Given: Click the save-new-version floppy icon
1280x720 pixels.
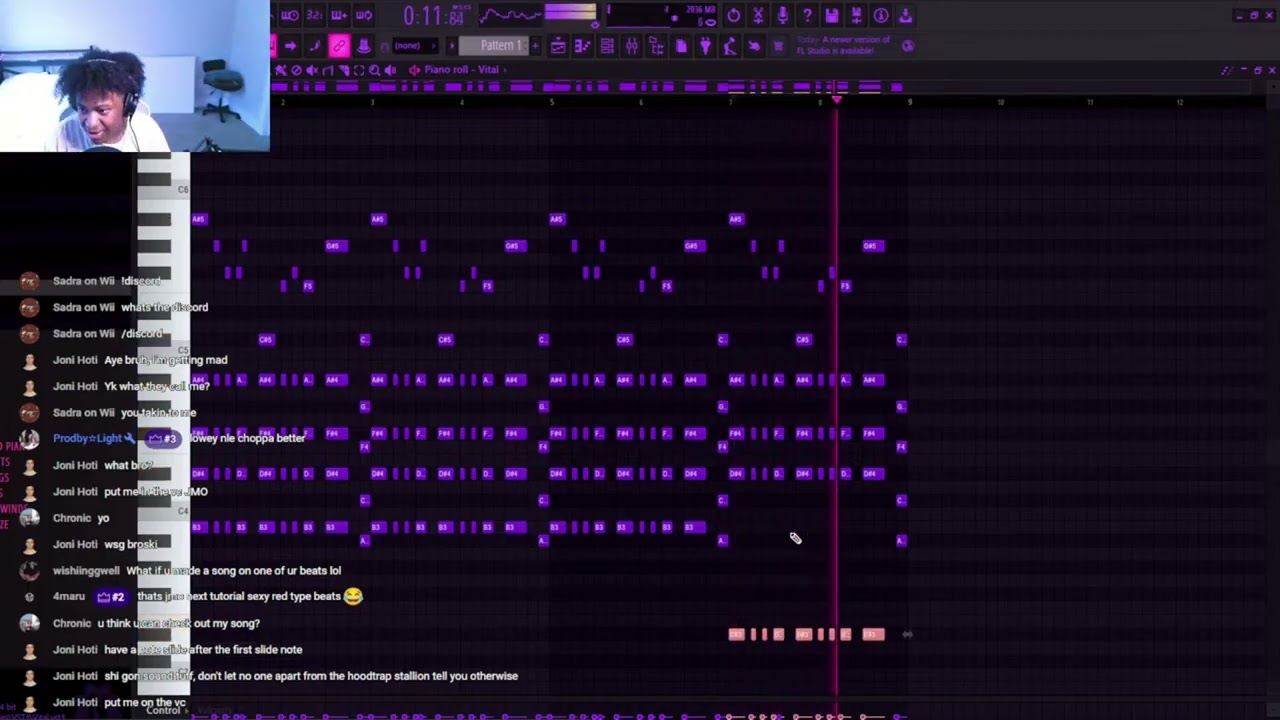Looking at the screenshot, I should click(856, 15).
